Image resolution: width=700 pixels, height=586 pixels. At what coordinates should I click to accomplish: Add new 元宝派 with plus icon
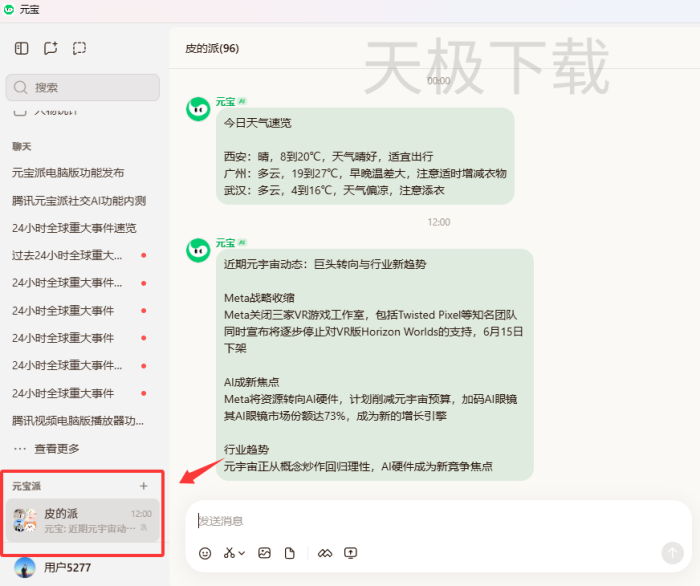coord(143,486)
